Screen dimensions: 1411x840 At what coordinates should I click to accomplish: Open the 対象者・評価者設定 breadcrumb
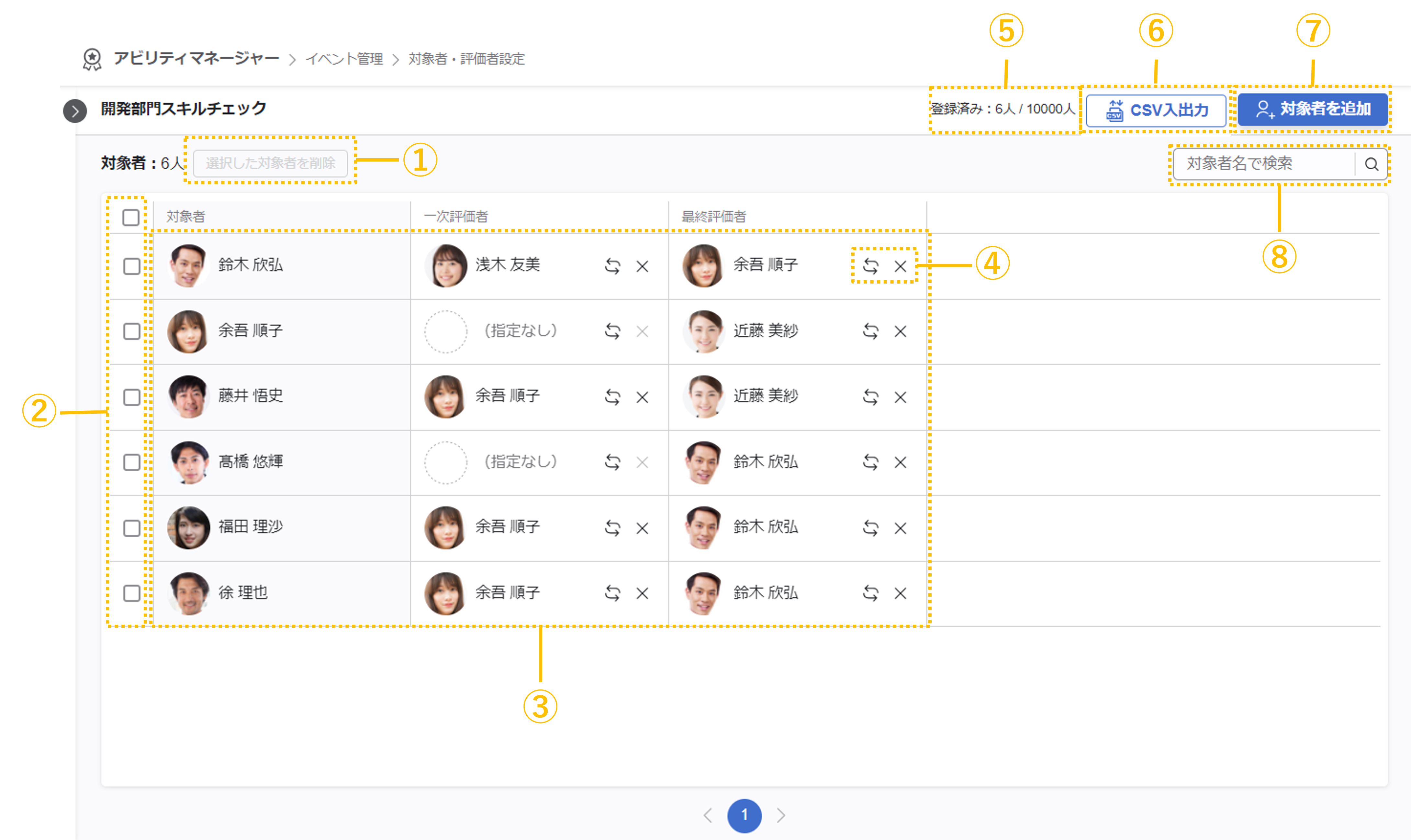(466, 59)
